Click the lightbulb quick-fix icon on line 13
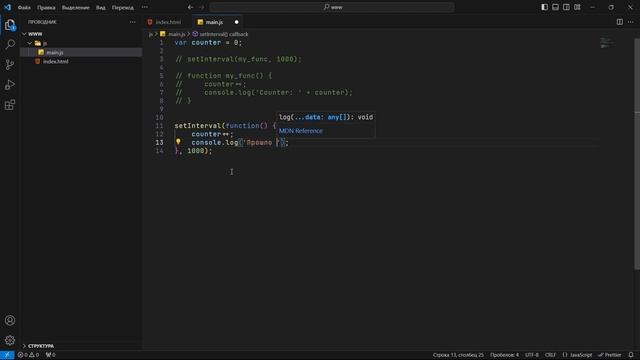This screenshot has width=640, height=360. point(178,142)
